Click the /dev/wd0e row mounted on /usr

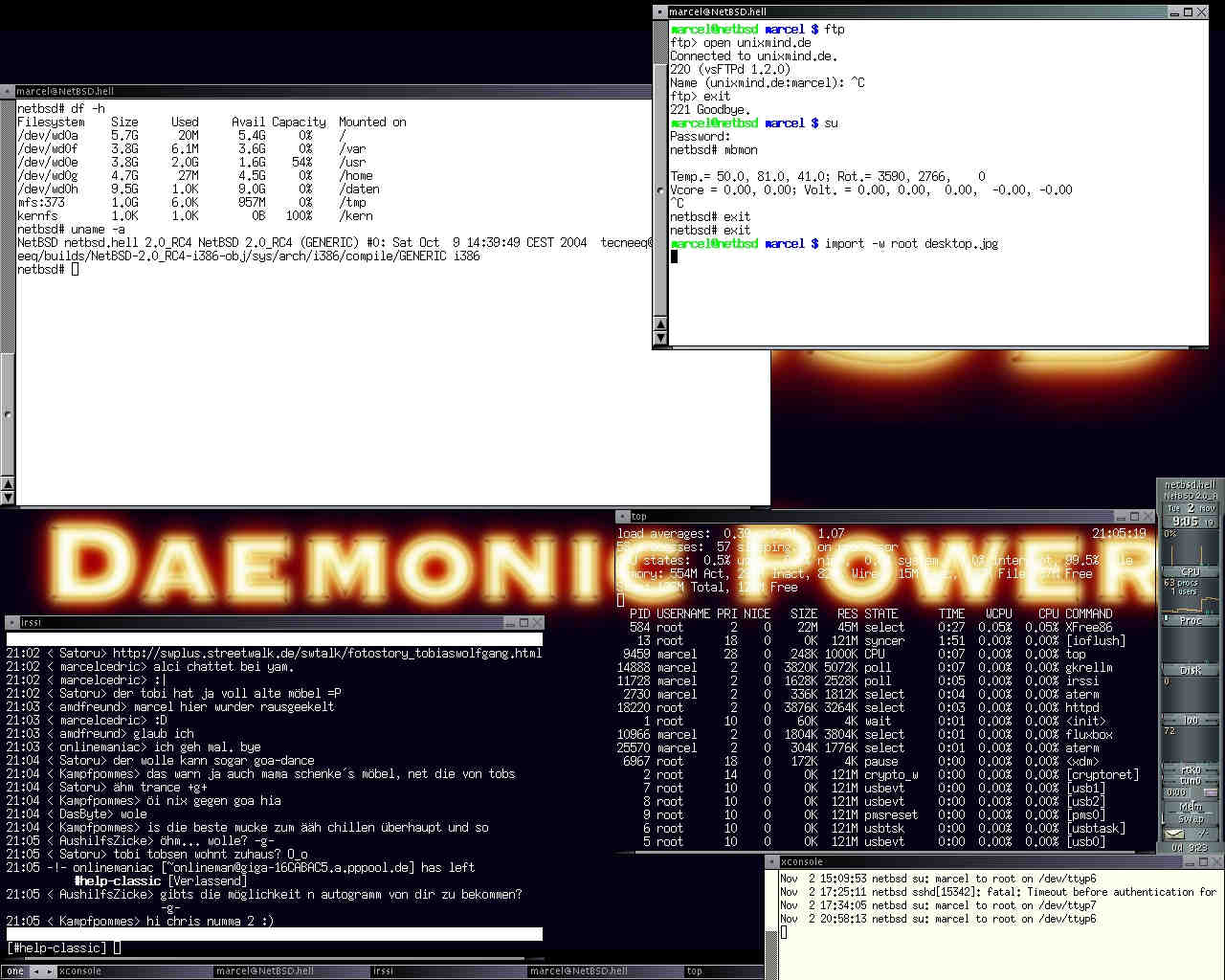pos(191,163)
